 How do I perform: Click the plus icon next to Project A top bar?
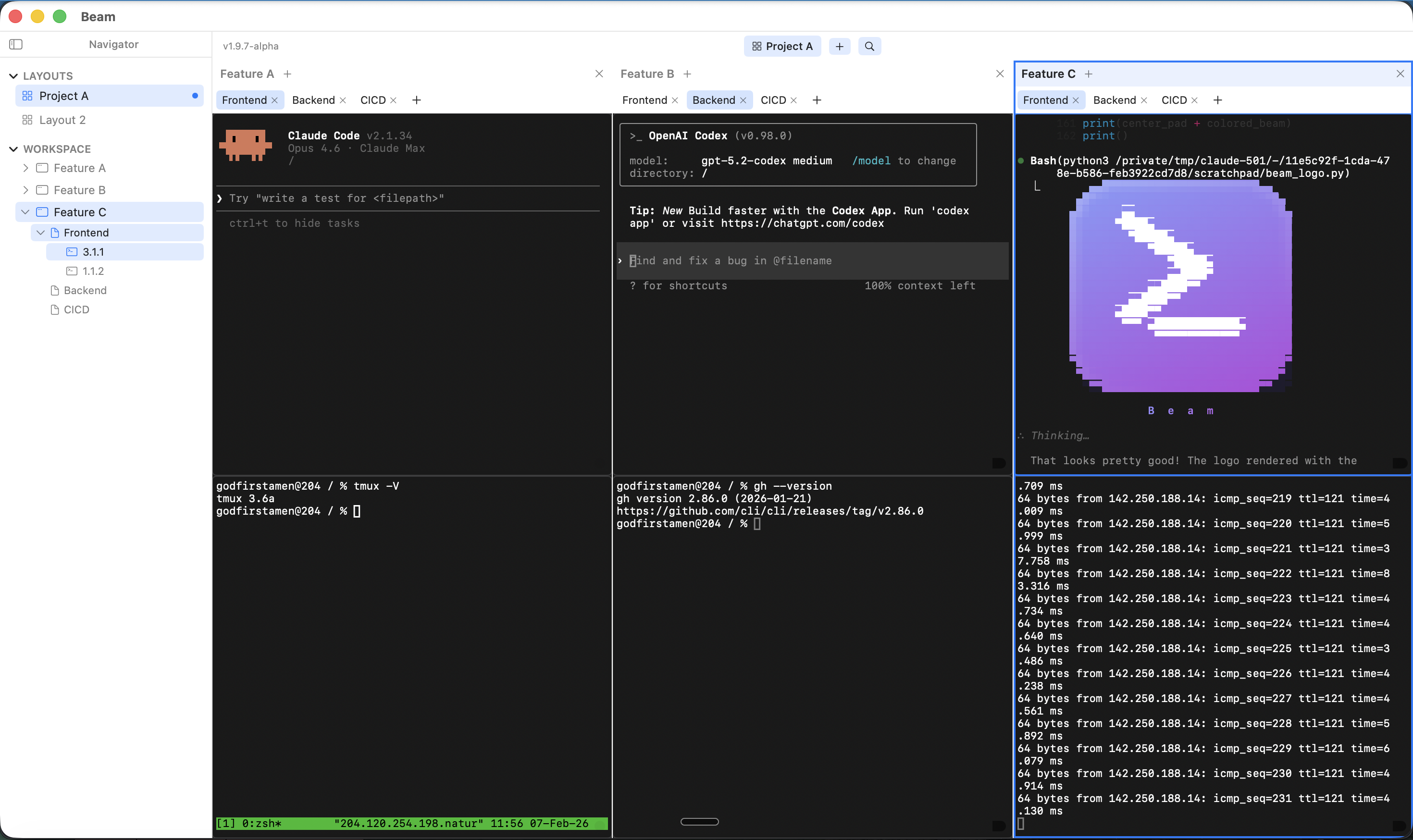click(x=839, y=46)
